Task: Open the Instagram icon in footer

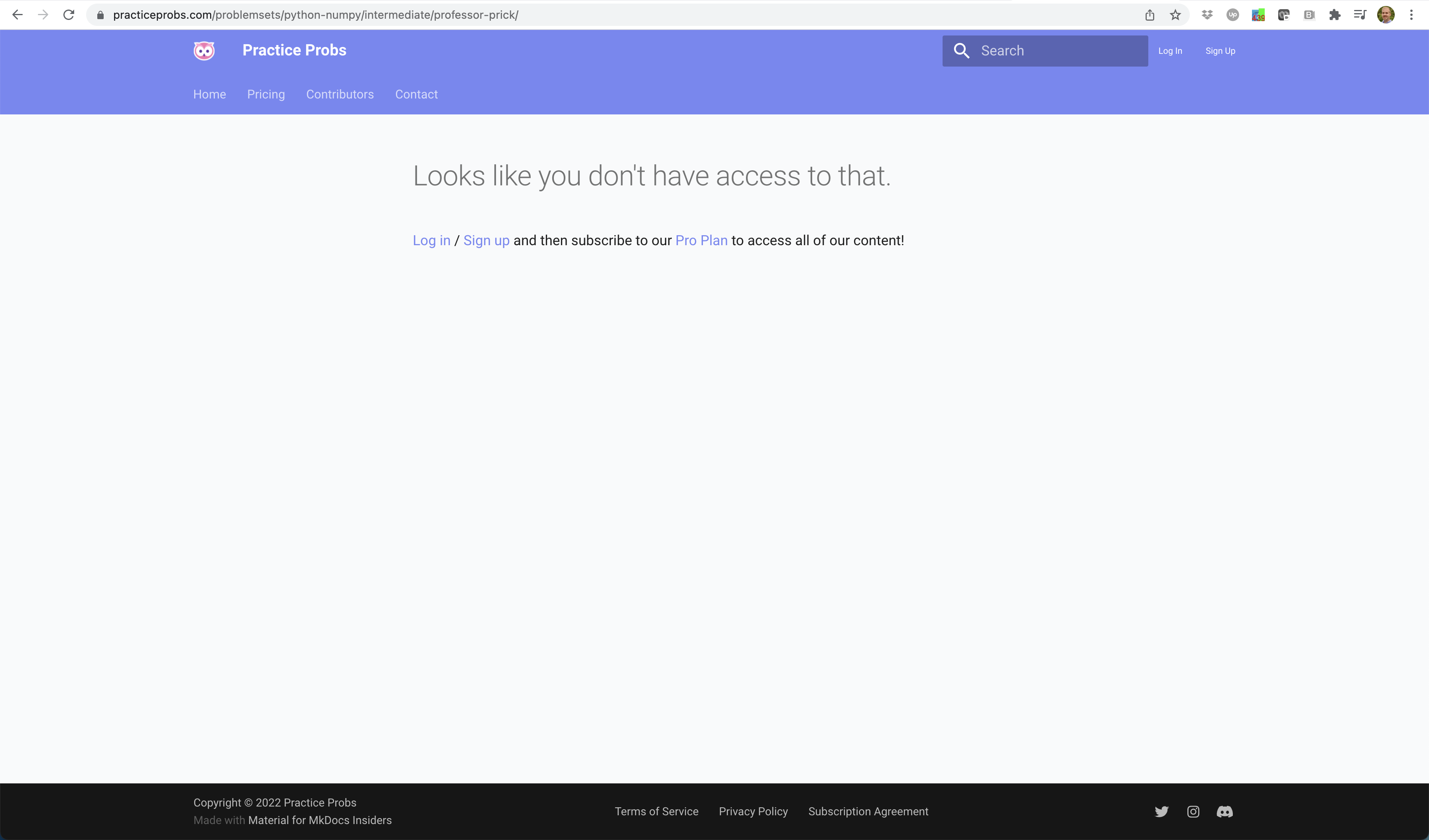Action: click(x=1193, y=812)
